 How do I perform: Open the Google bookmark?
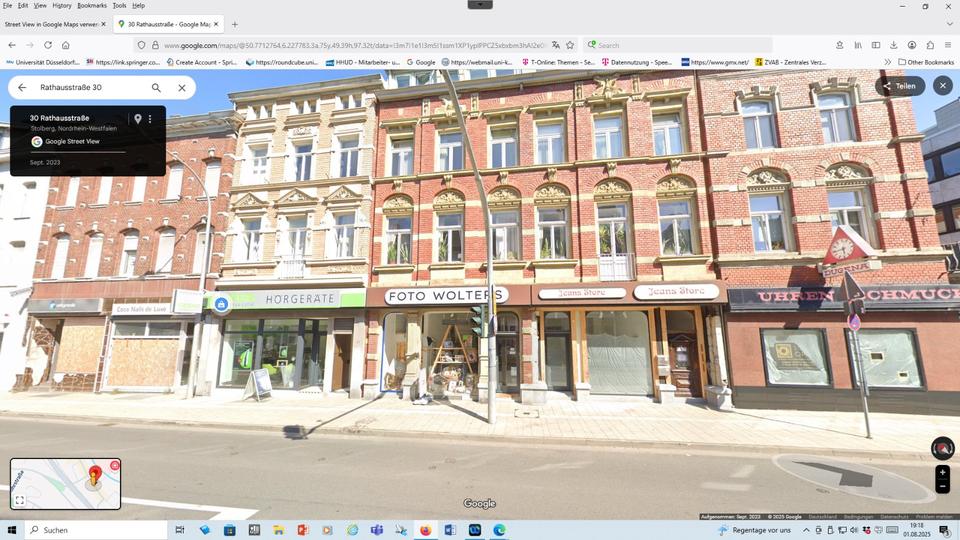tap(421, 62)
